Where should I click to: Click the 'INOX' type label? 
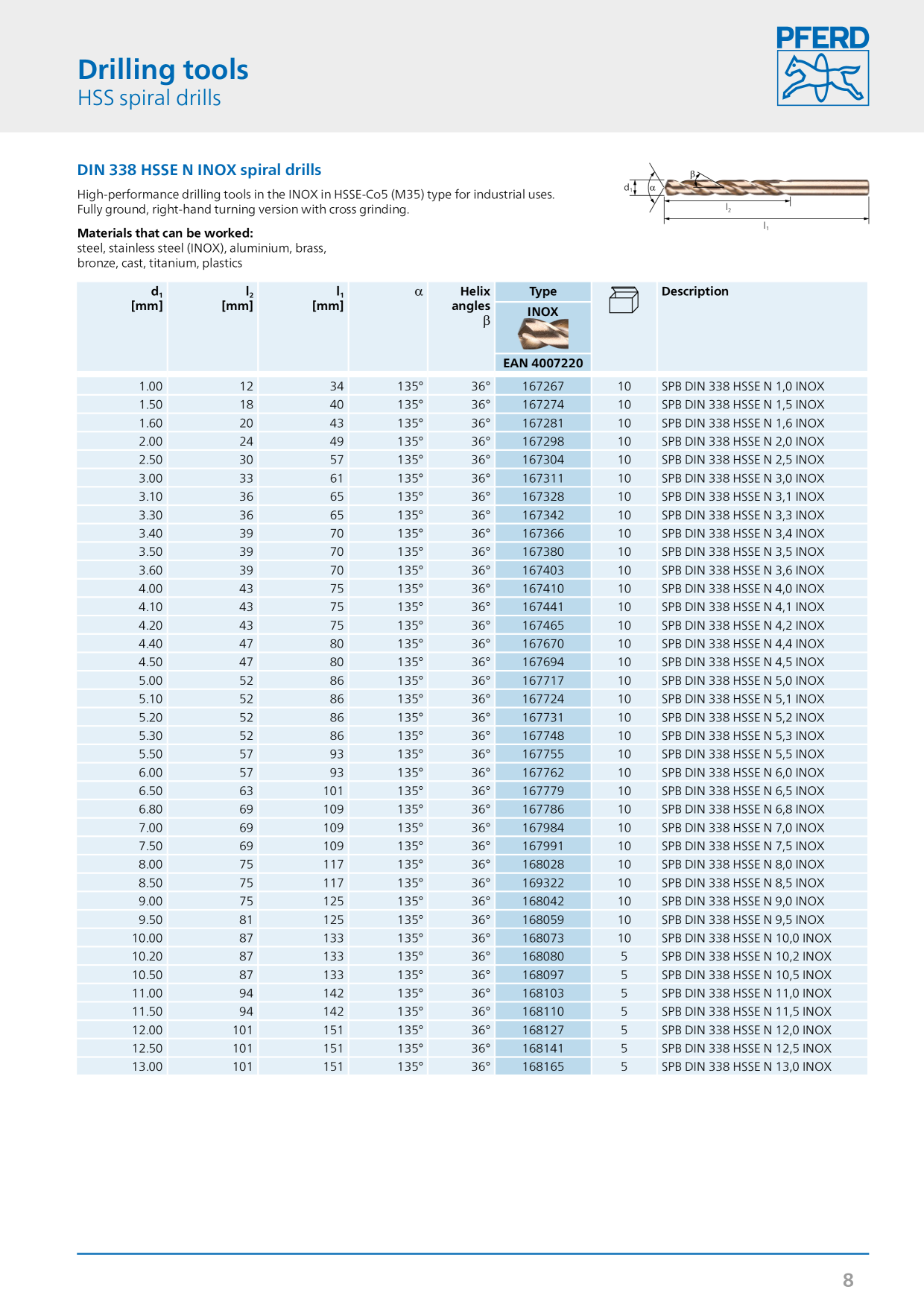pyautogui.click(x=543, y=311)
